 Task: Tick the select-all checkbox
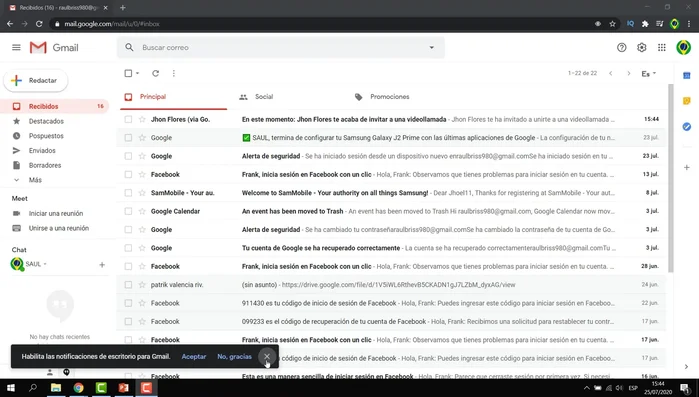(128, 73)
